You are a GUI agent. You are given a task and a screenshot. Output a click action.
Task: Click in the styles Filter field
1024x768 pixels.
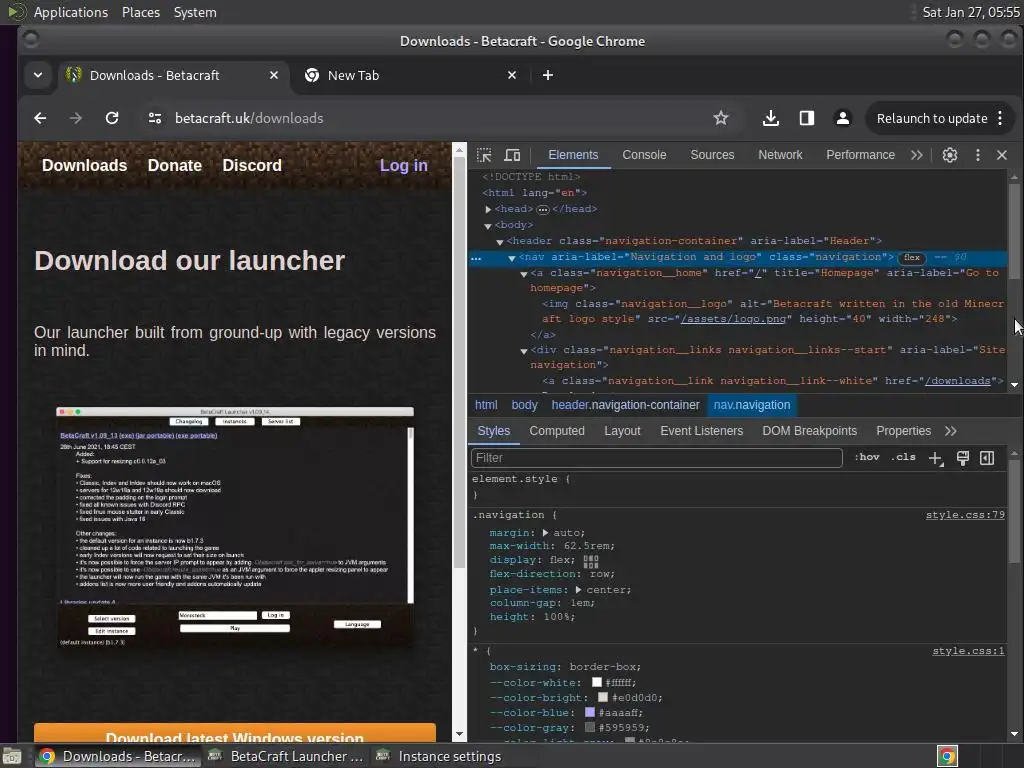656,458
